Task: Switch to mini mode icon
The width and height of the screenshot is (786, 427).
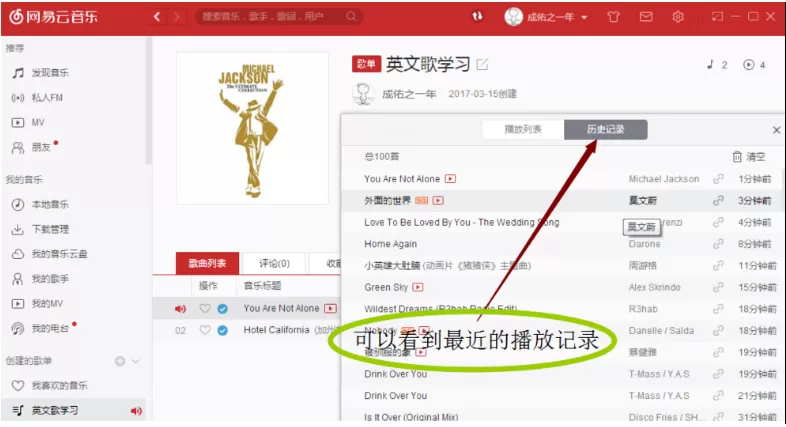Action: (717, 17)
